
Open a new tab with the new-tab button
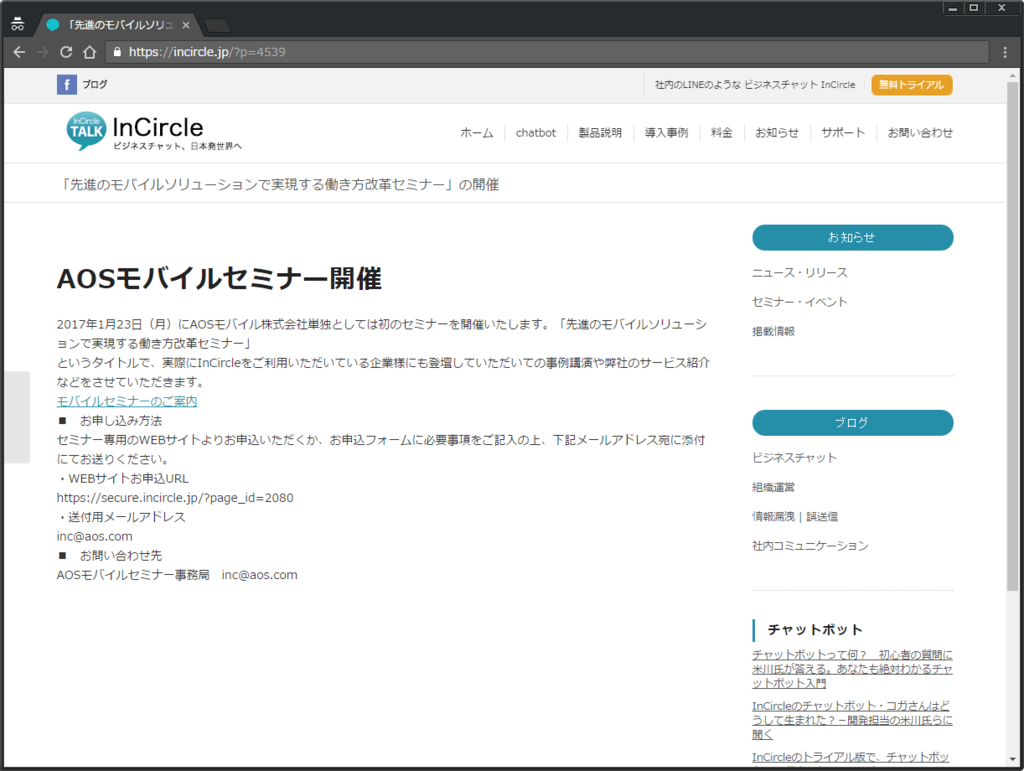tap(217, 25)
